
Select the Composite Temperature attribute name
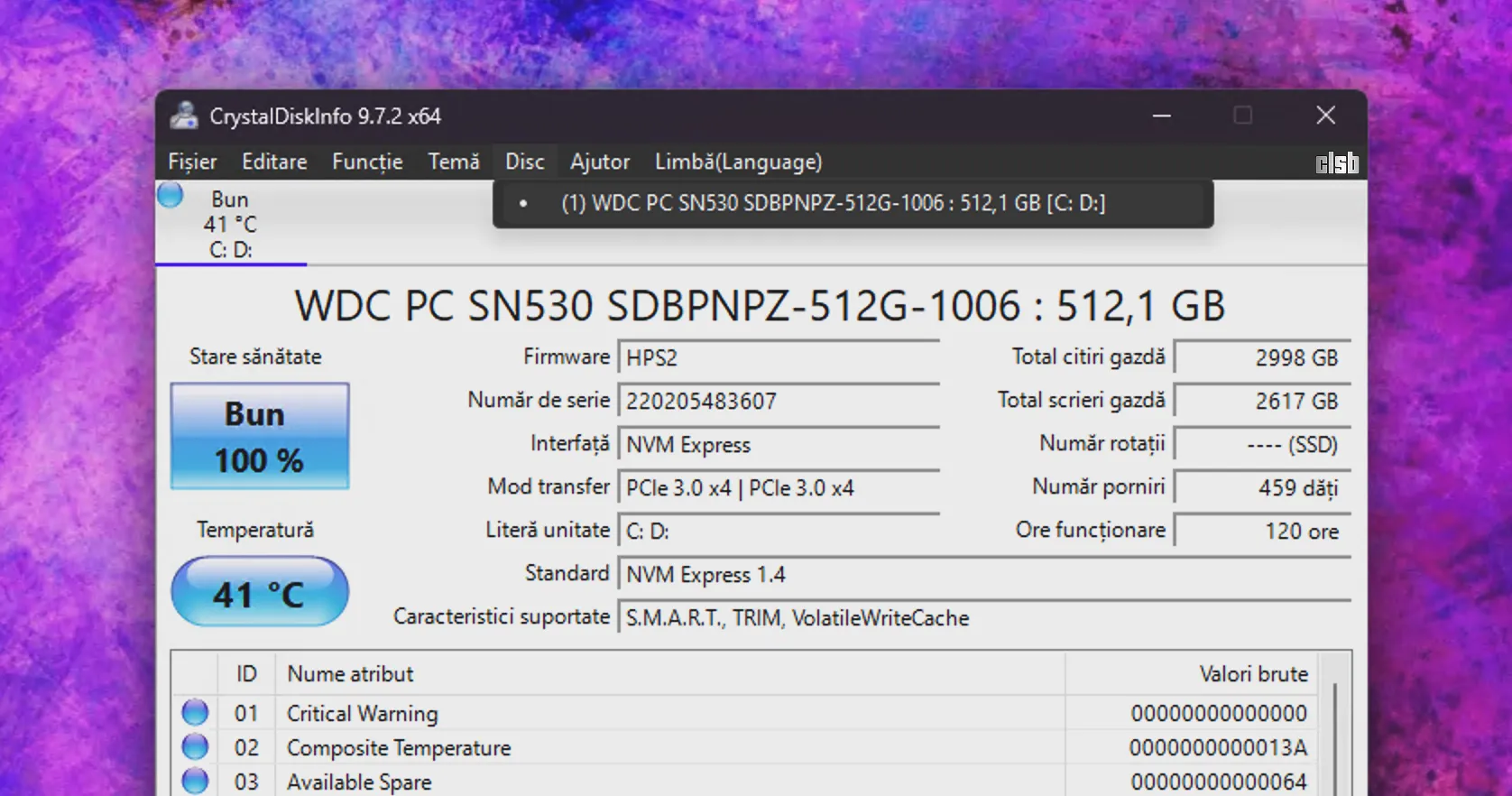point(399,747)
